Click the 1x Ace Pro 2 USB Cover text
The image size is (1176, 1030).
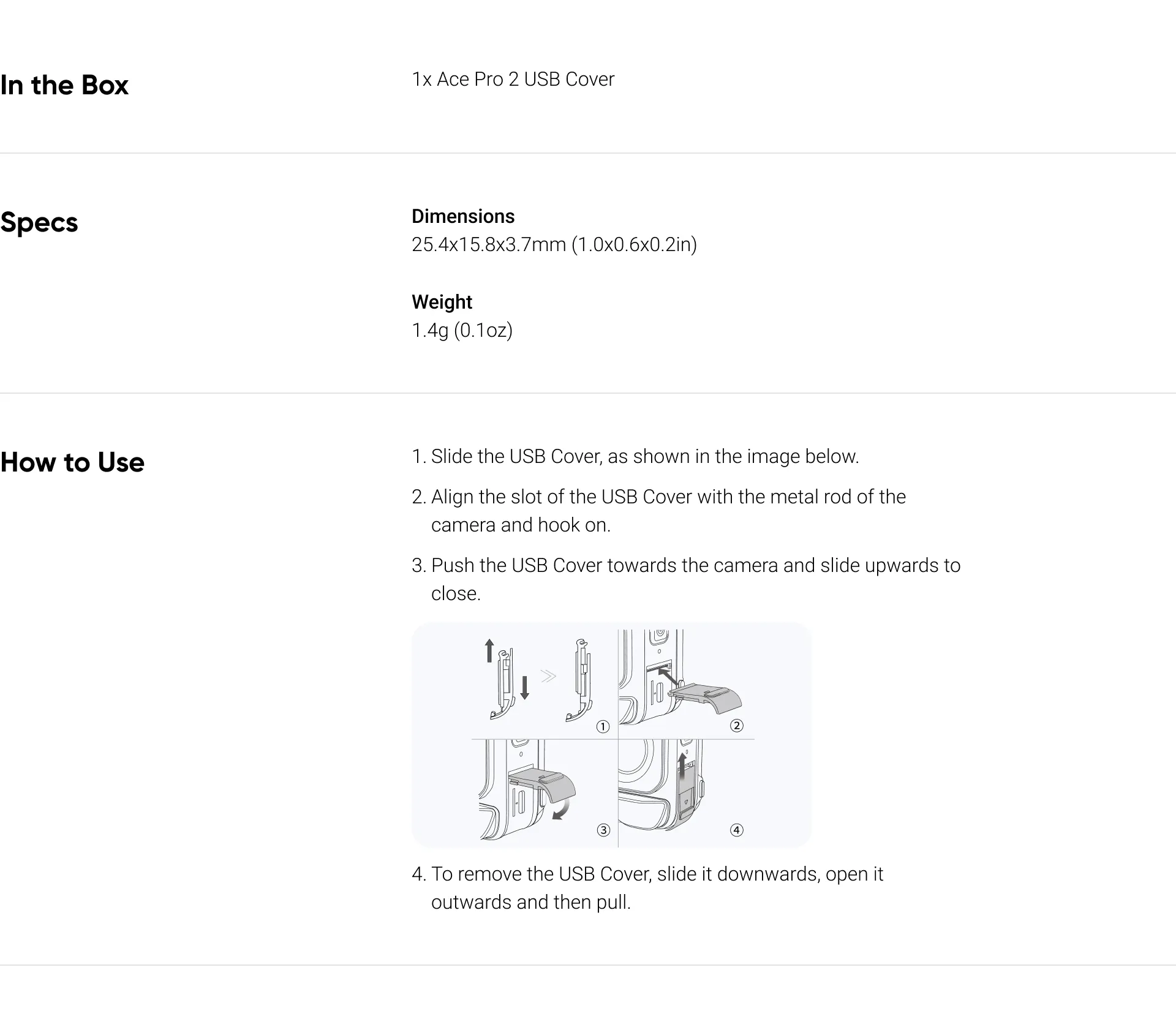click(513, 79)
